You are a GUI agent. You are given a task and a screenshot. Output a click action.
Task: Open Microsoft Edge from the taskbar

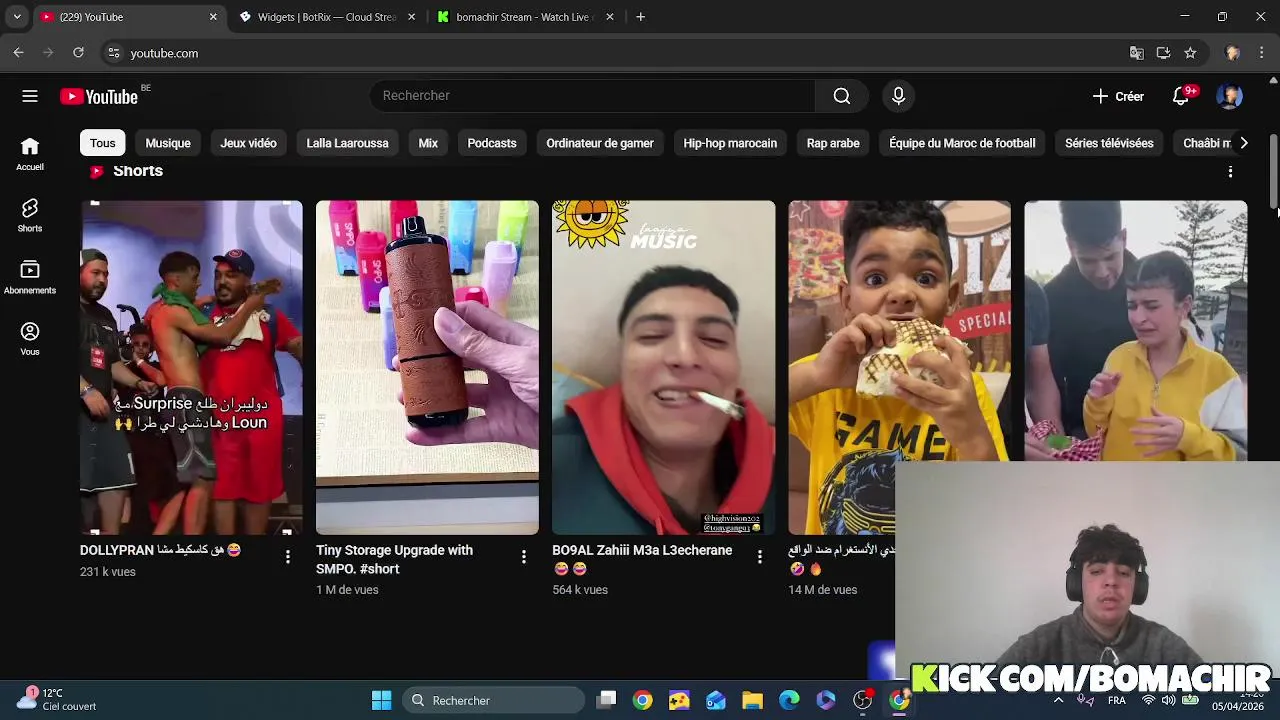(789, 700)
